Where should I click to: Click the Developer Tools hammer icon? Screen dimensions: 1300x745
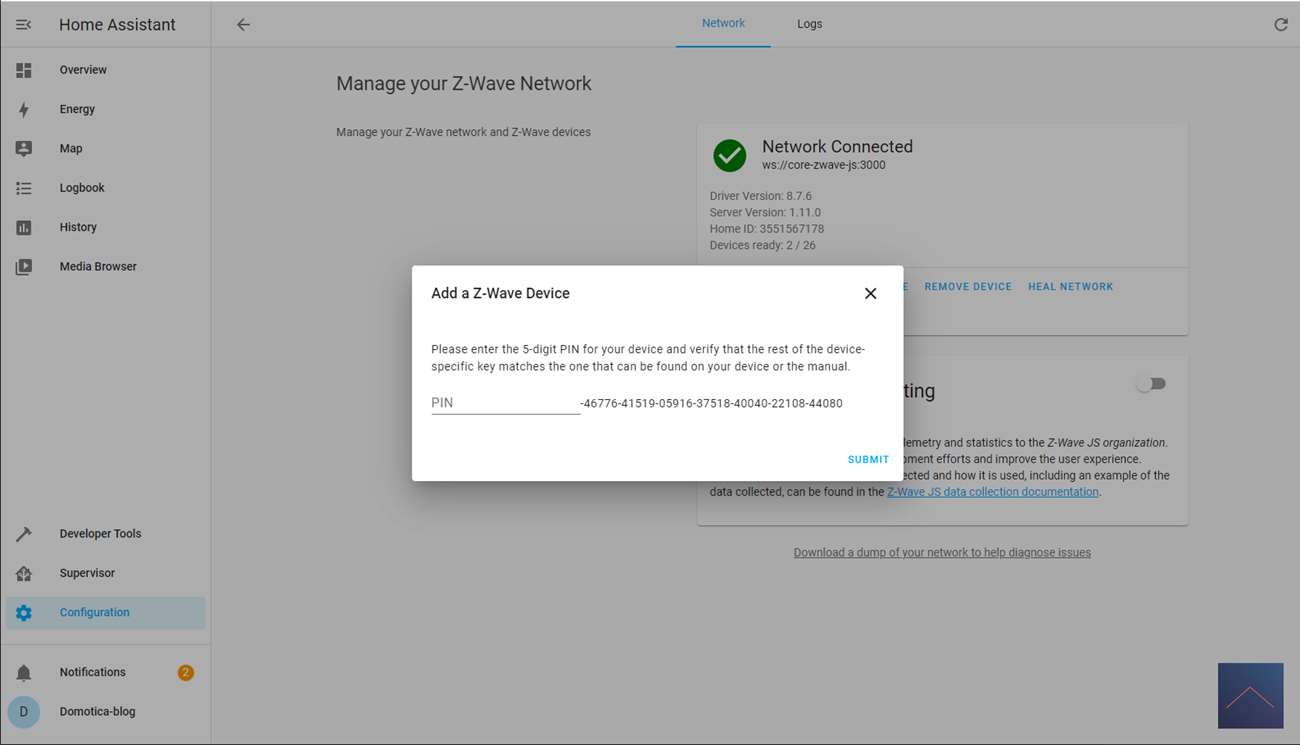[x=24, y=534]
